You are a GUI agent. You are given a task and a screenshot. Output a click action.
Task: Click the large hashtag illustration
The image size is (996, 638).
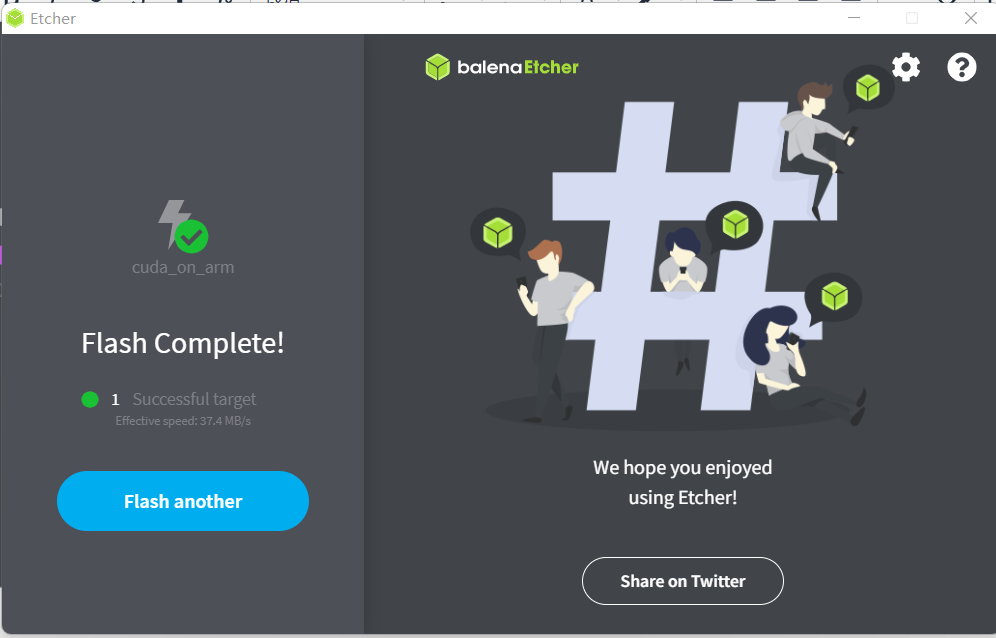pyautogui.click(x=692, y=254)
